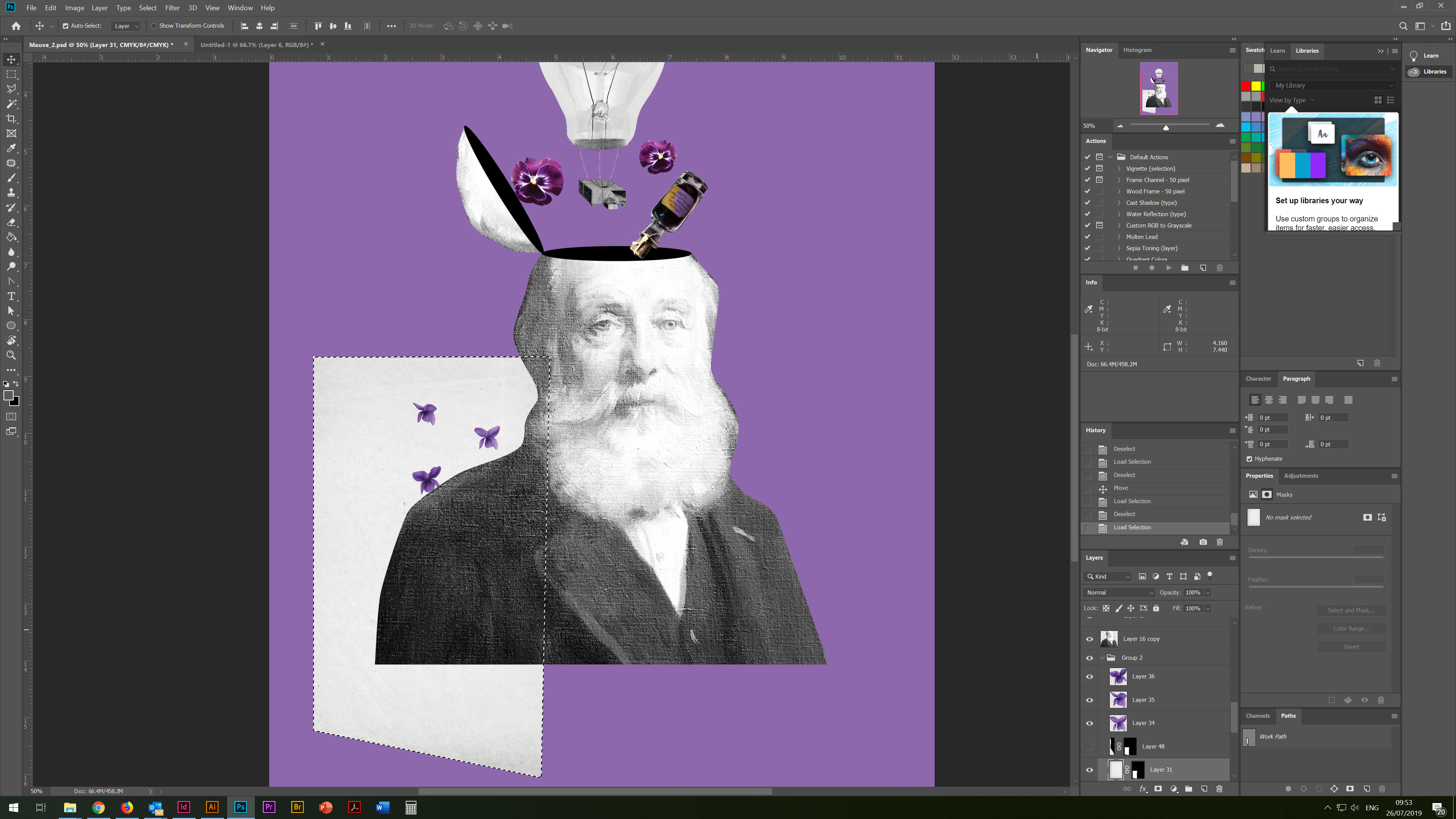Select the Horizontal Type tool
The image size is (1456, 819).
pyautogui.click(x=11, y=296)
